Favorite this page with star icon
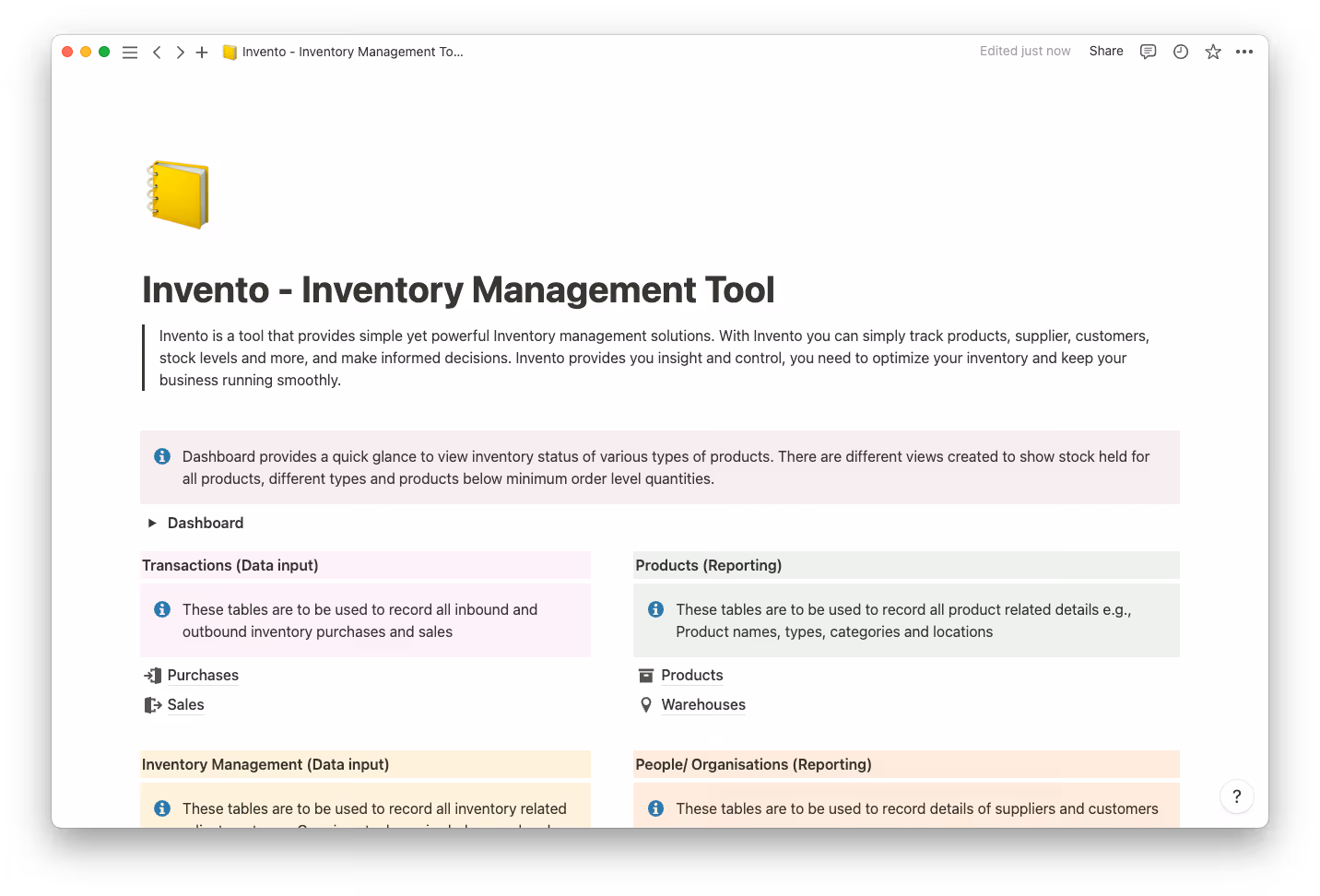The image size is (1320, 896). (1213, 52)
